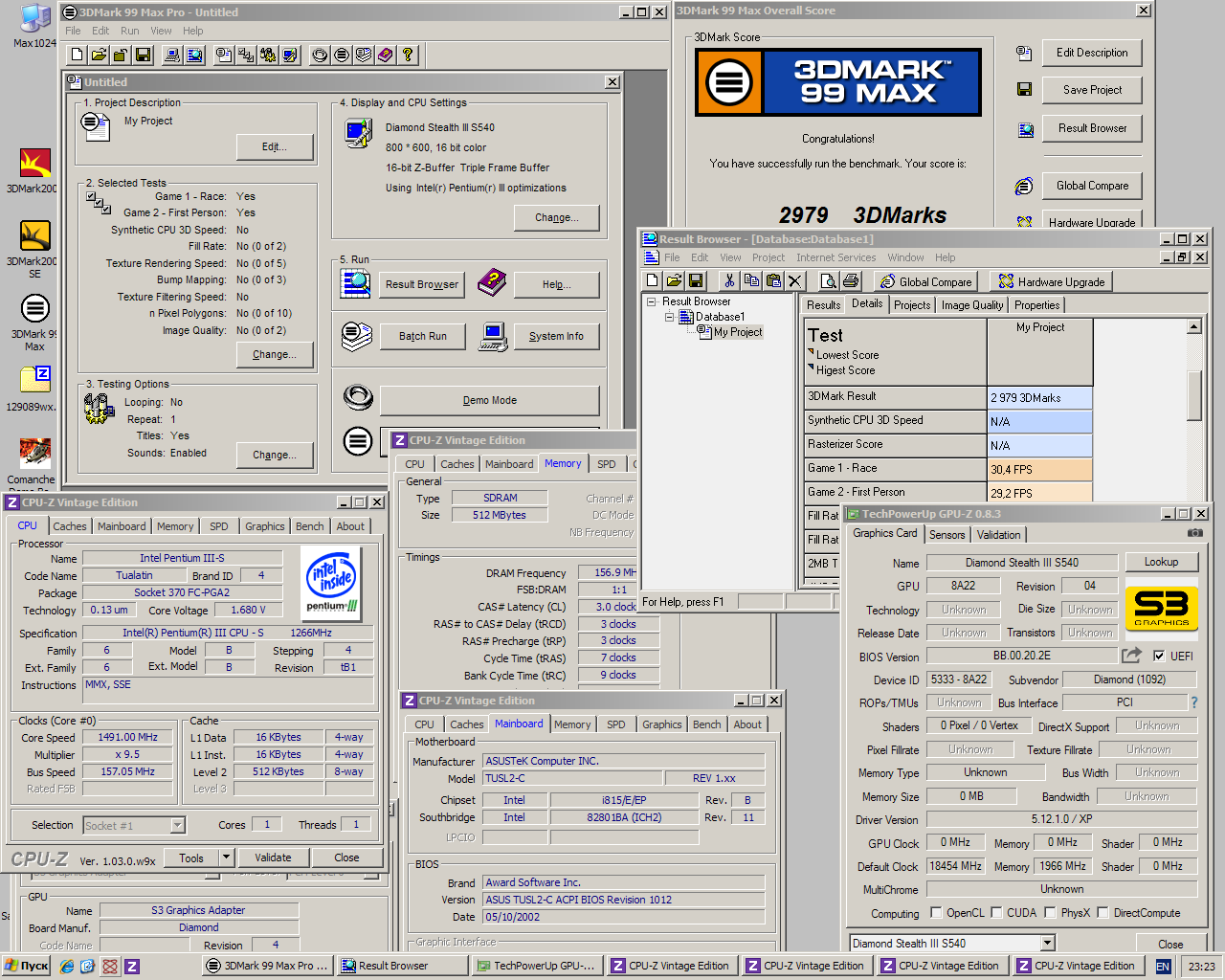Collapse Result Browser tree root node
This screenshot has height=980, width=1225.
point(652,301)
